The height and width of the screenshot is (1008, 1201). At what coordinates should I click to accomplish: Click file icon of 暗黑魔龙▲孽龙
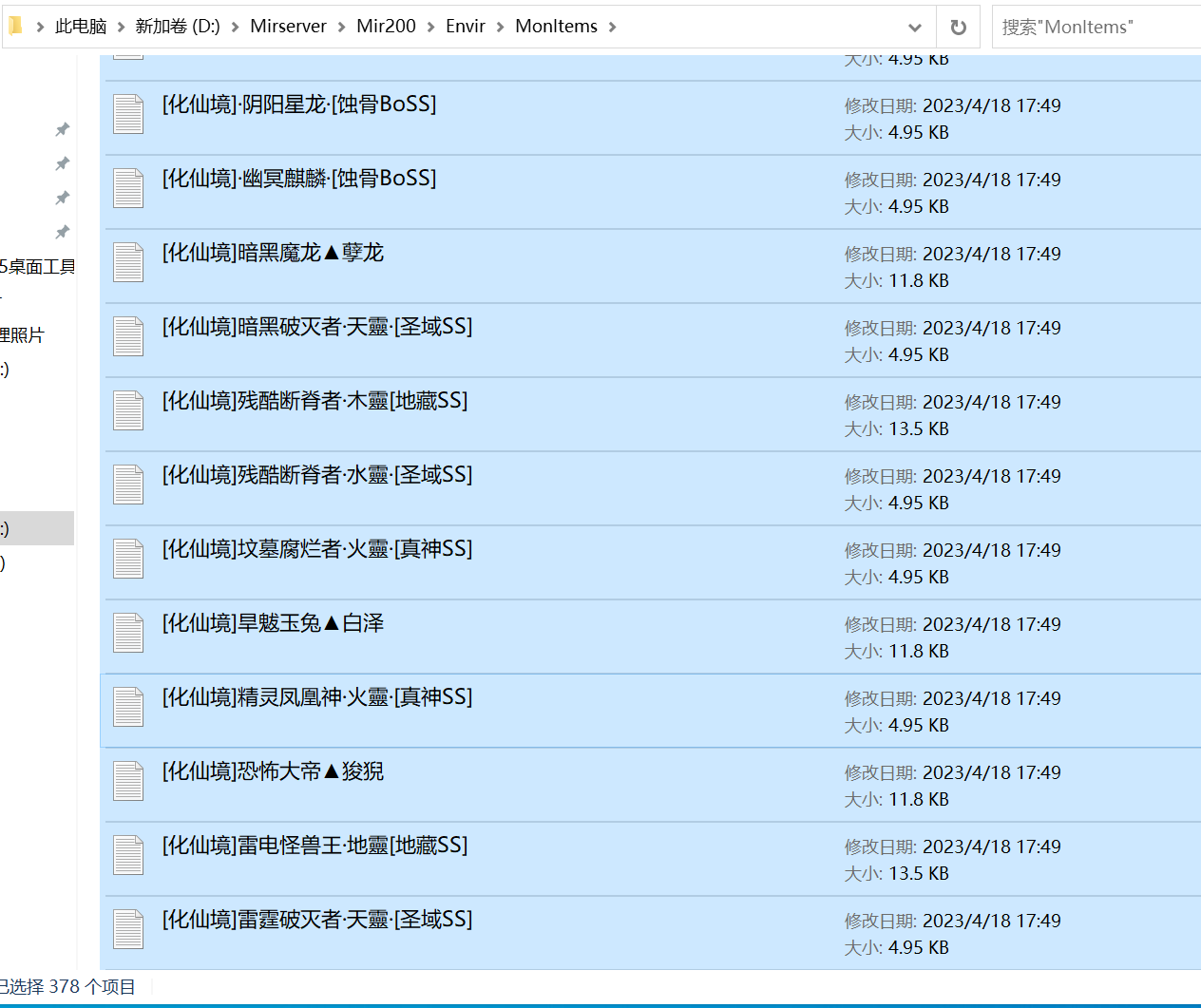click(x=128, y=262)
